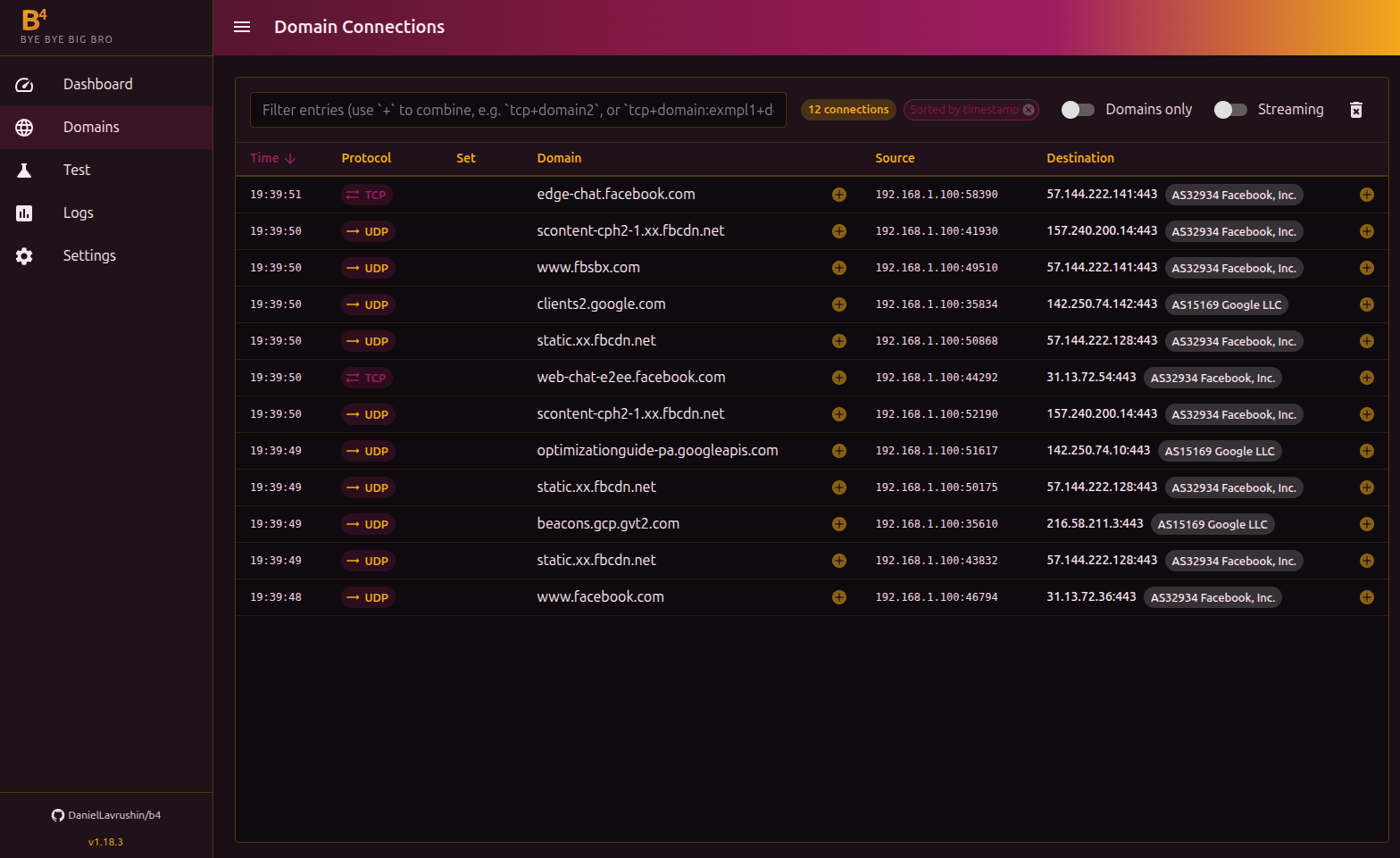Focus the filter entries input field
Screen dimensions: 1400x858
pos(518,110)
